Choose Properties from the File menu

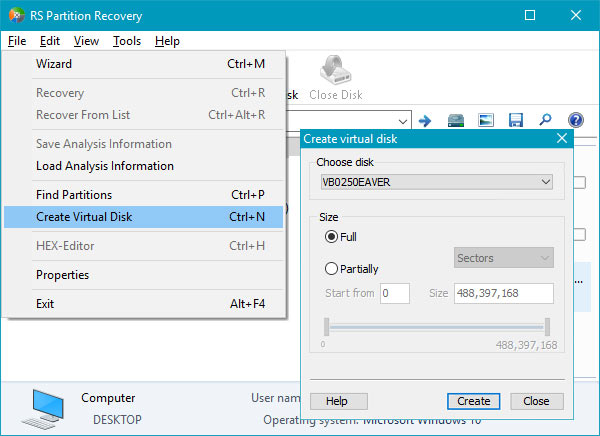[x=143, y=274]
